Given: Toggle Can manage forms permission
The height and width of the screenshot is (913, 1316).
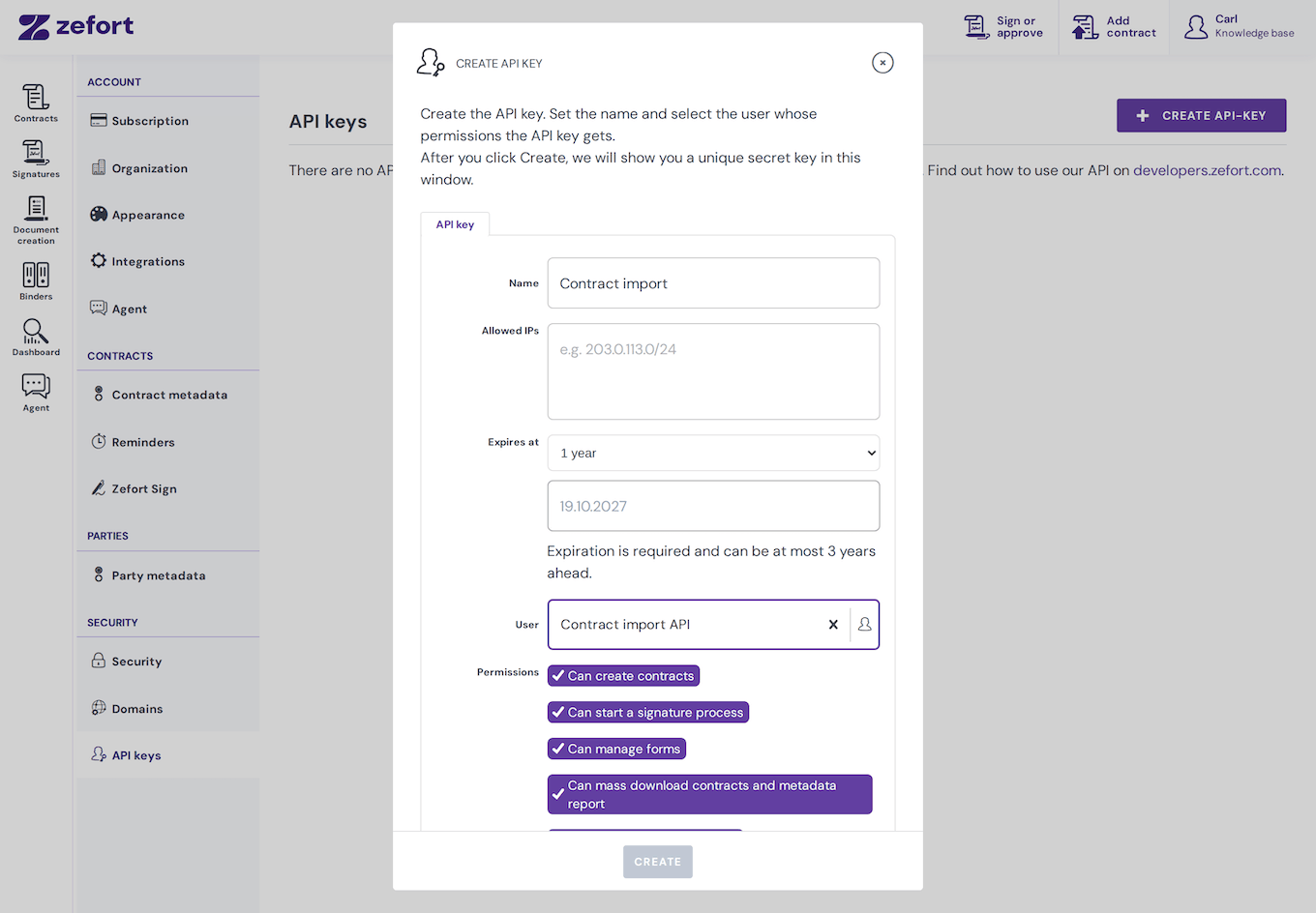Looking at the screenshot, I should pyautogui.click(x=616, y=749).
